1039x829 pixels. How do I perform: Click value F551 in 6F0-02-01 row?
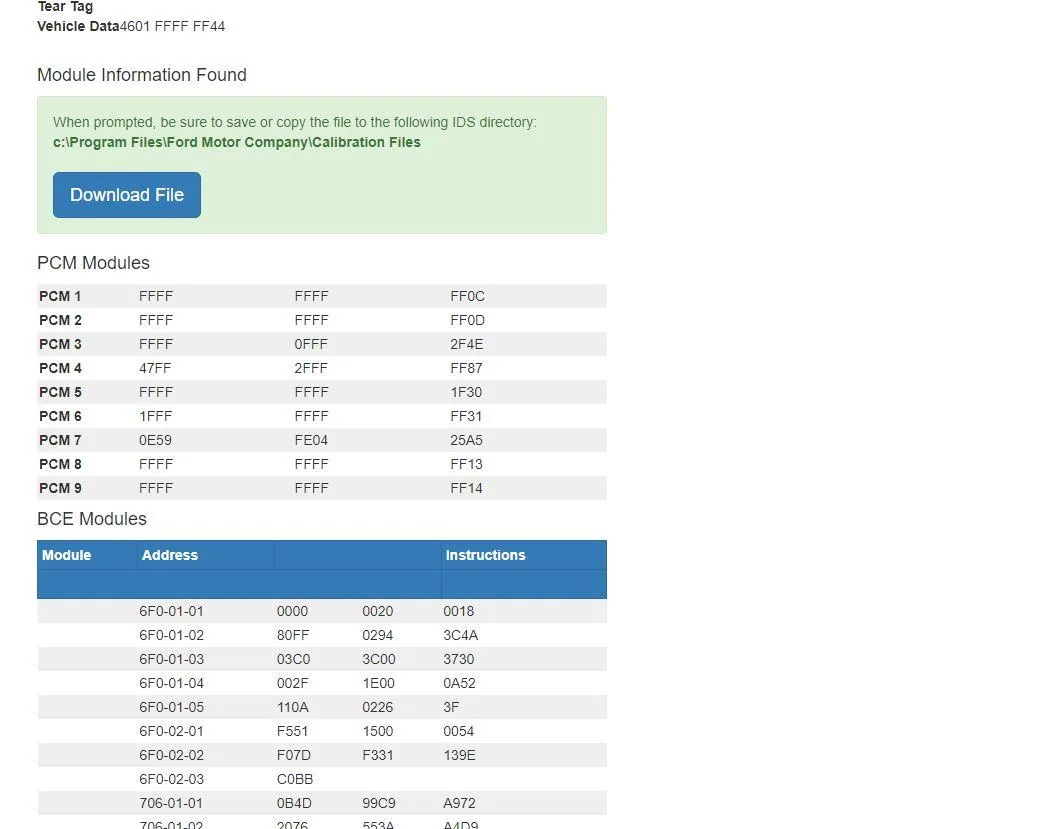tap(292, 731)
